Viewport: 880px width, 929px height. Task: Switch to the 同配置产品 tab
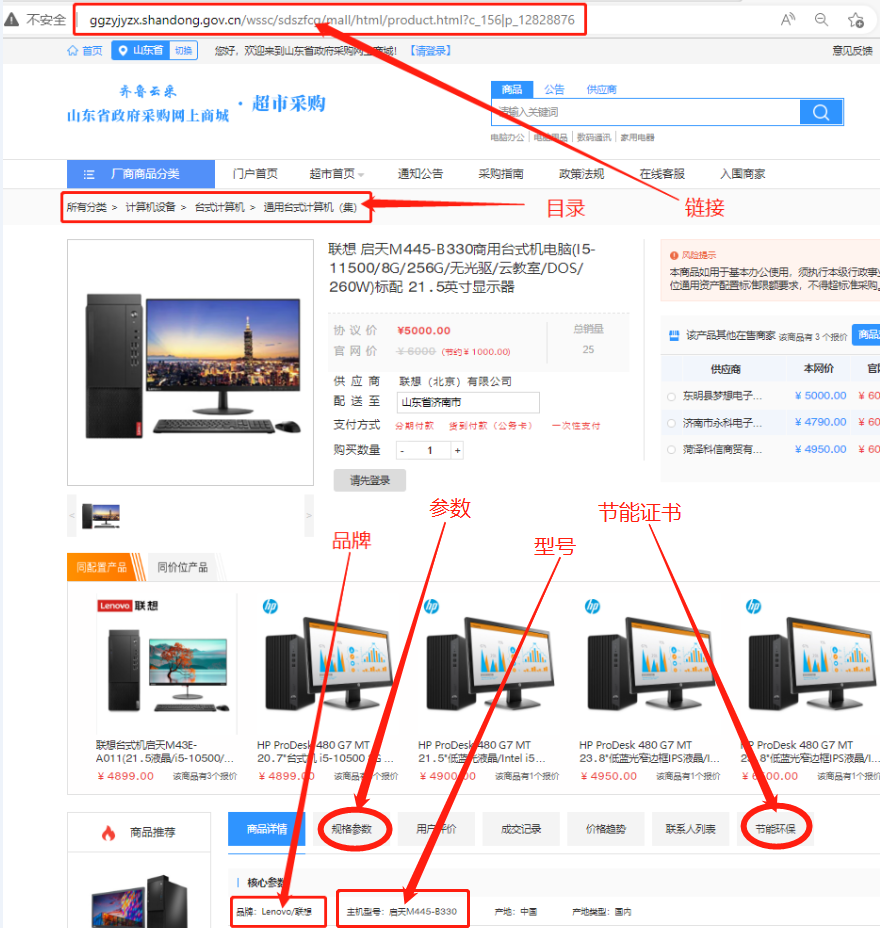pos(102,567)
